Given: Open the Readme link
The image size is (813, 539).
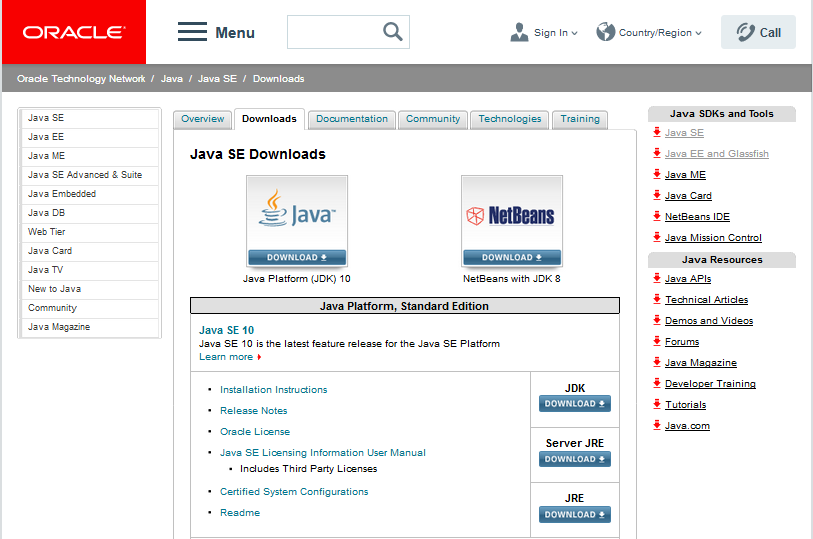Looking at the screenshot, I should coord(240,513).
